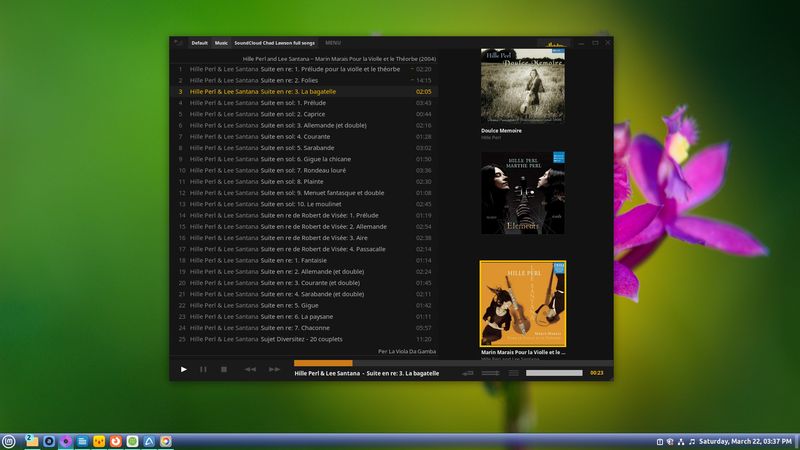
Task: Select track 15 Robert de Visée: Allemande
Action: coord(305,227)
